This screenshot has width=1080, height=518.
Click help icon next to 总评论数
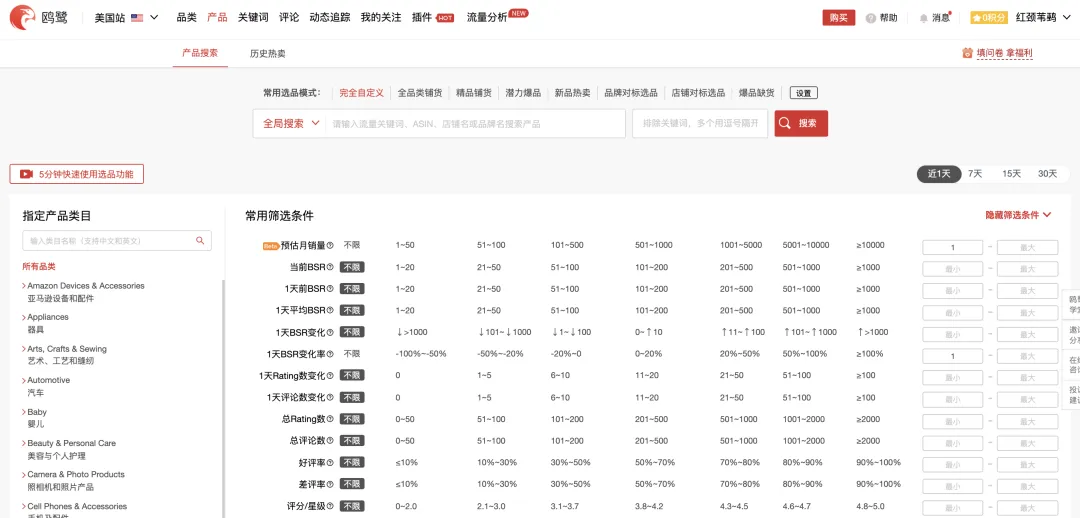tap(330, 441)
